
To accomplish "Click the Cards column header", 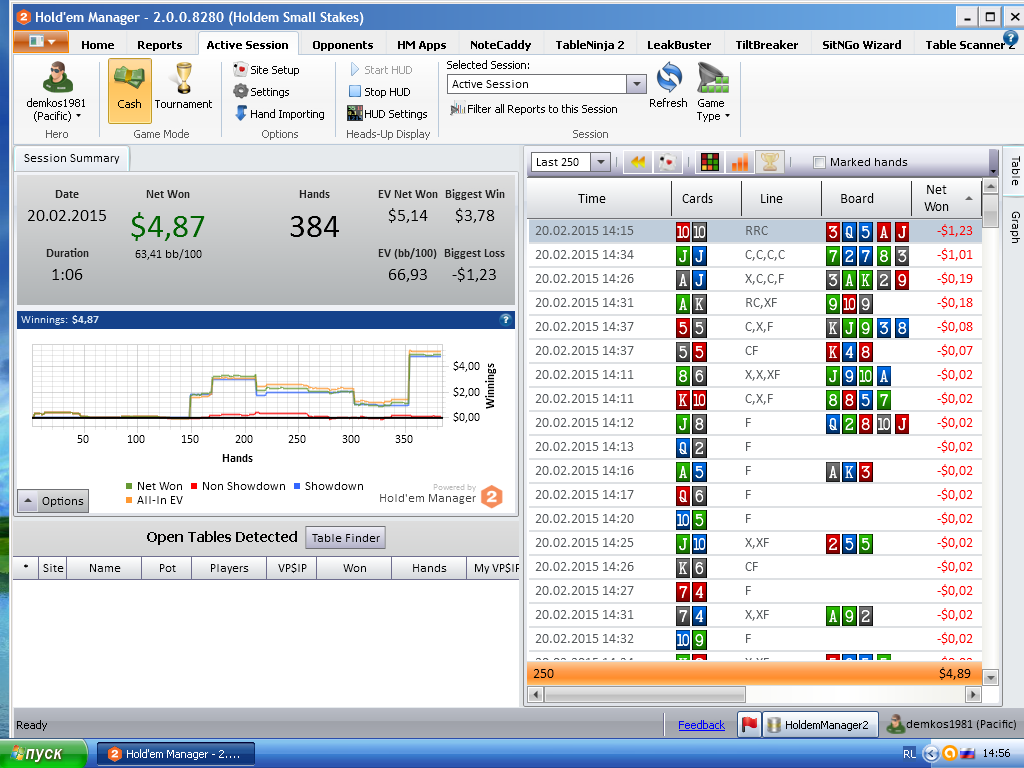I will pos(697,198).
